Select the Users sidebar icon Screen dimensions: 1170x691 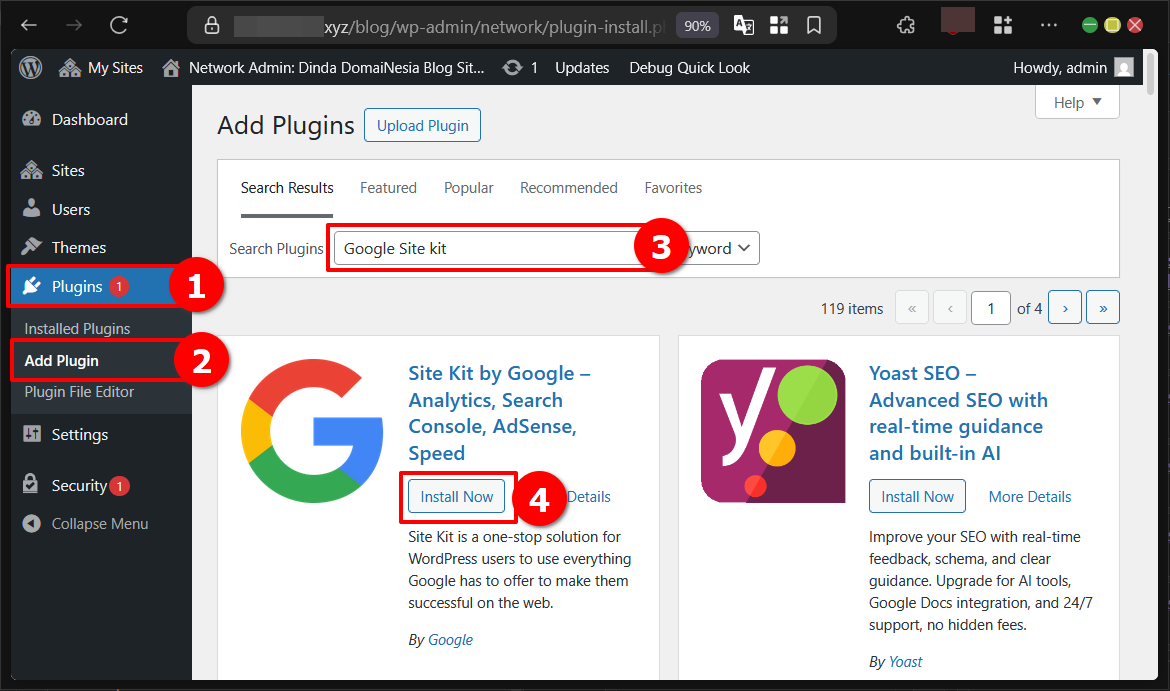pyautogui.click(x=31, y=208)
